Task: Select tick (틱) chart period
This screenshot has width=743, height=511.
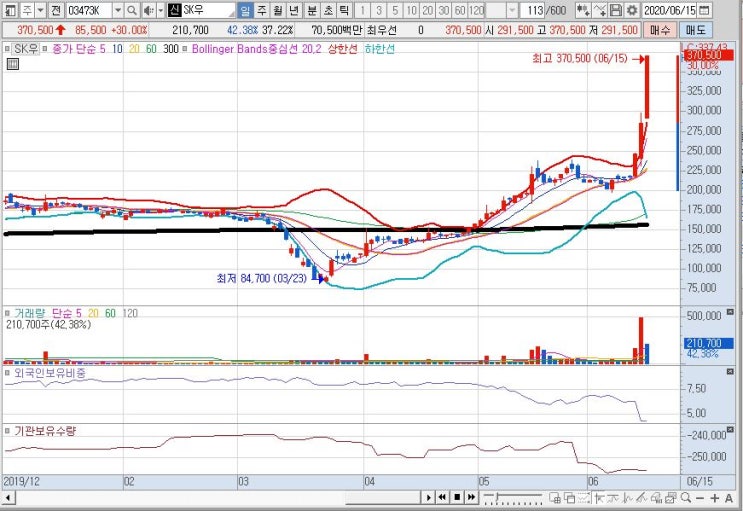Action: tap(344, 10)
